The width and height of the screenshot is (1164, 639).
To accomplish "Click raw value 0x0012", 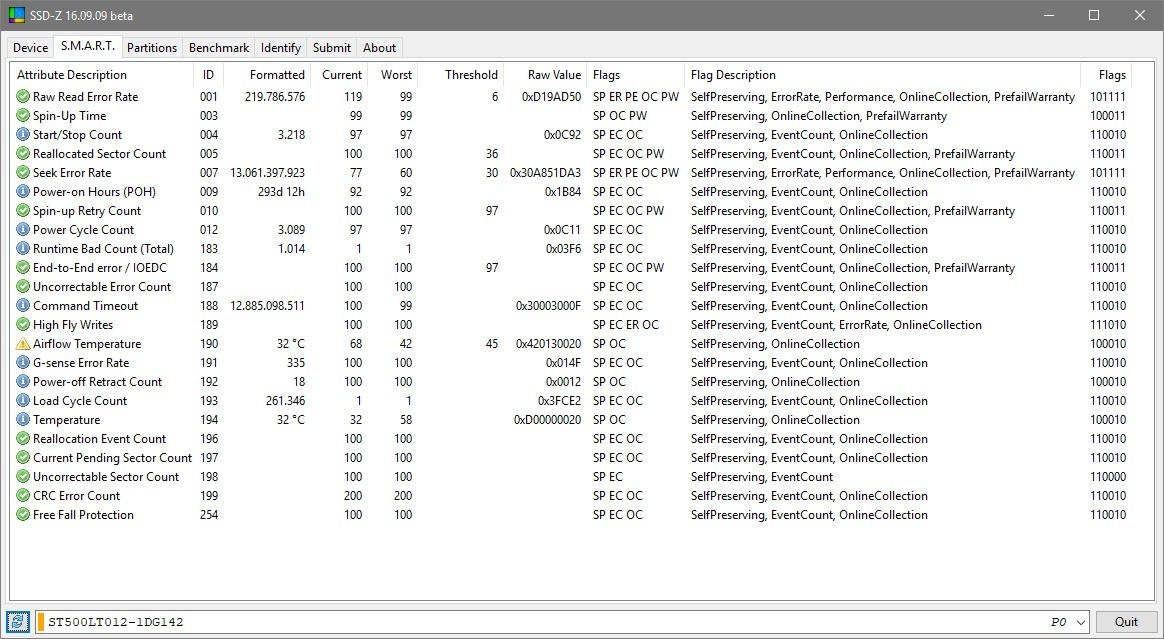I will [563, 381].
